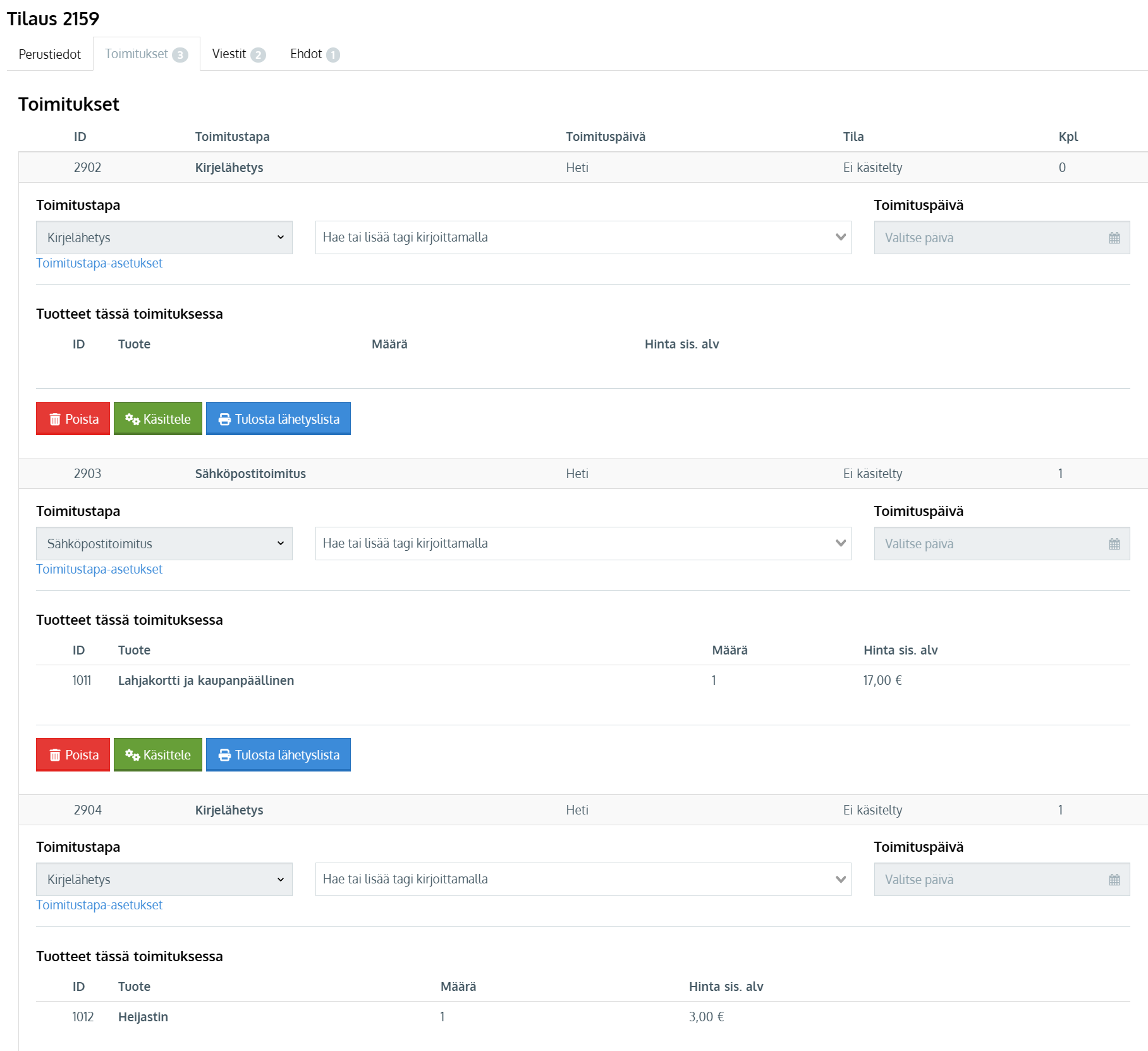Viewport: 1148px width, 1051px height.
Task: Open Toimitustapa dropdown for delivery 2904
Action: (164, 880)
